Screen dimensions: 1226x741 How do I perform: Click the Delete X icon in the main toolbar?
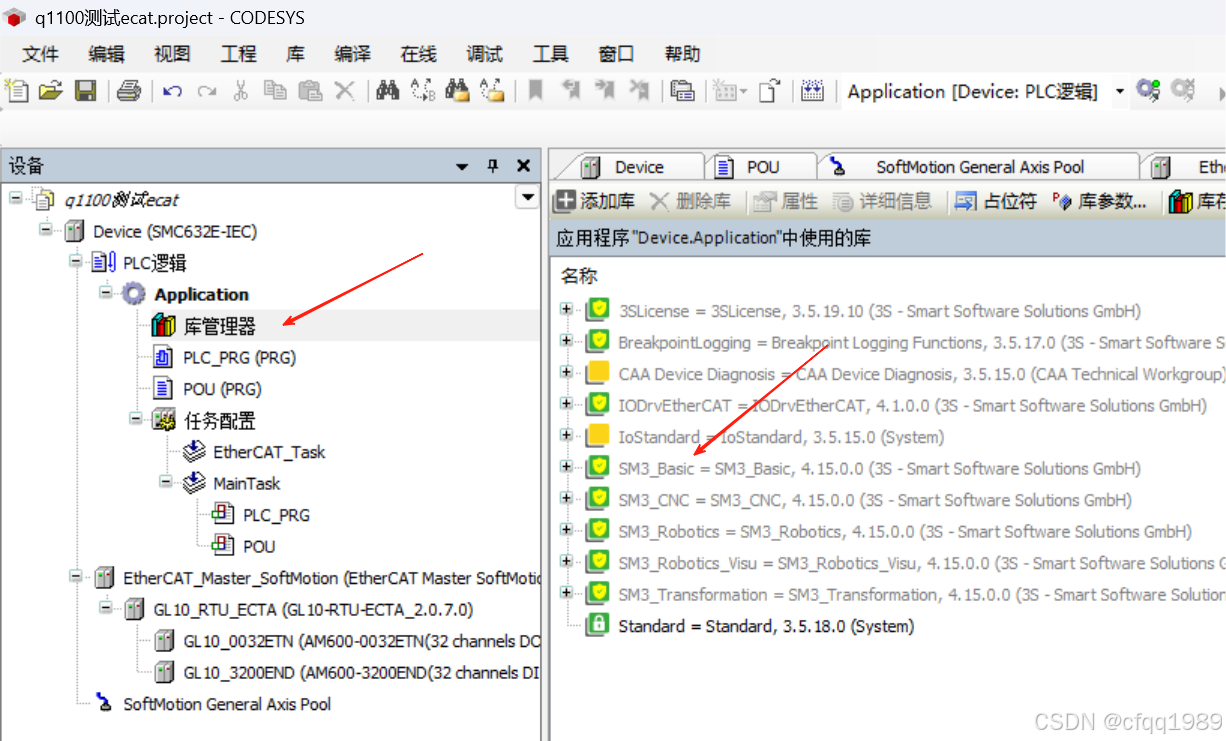[x=344, y=91]
